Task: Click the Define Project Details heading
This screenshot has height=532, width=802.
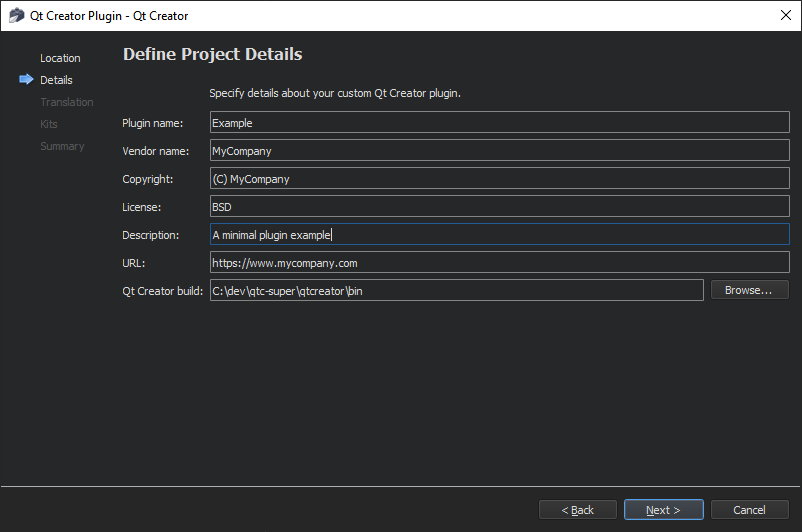Action: (212, 54)
